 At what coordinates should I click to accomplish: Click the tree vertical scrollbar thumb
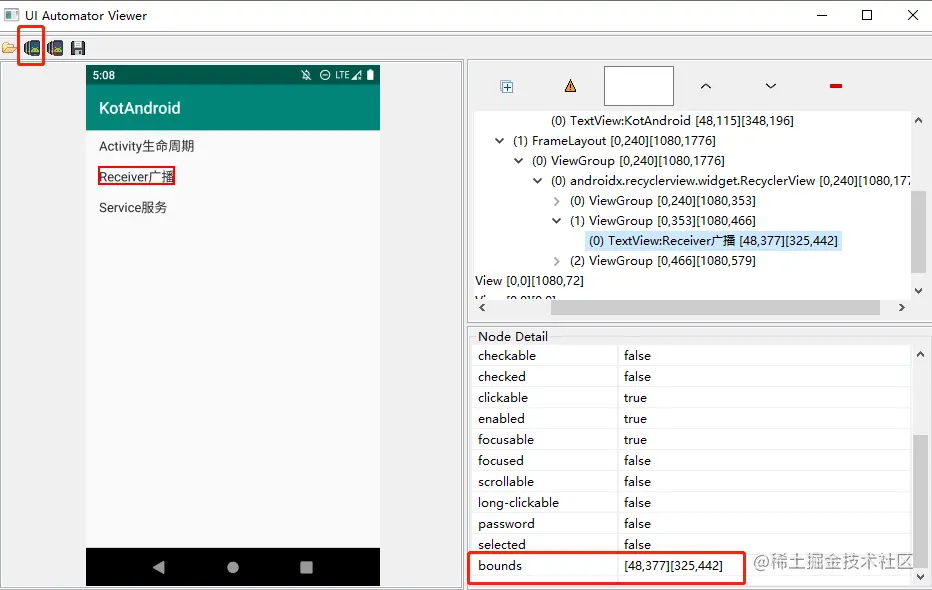[x=918, y=232]
